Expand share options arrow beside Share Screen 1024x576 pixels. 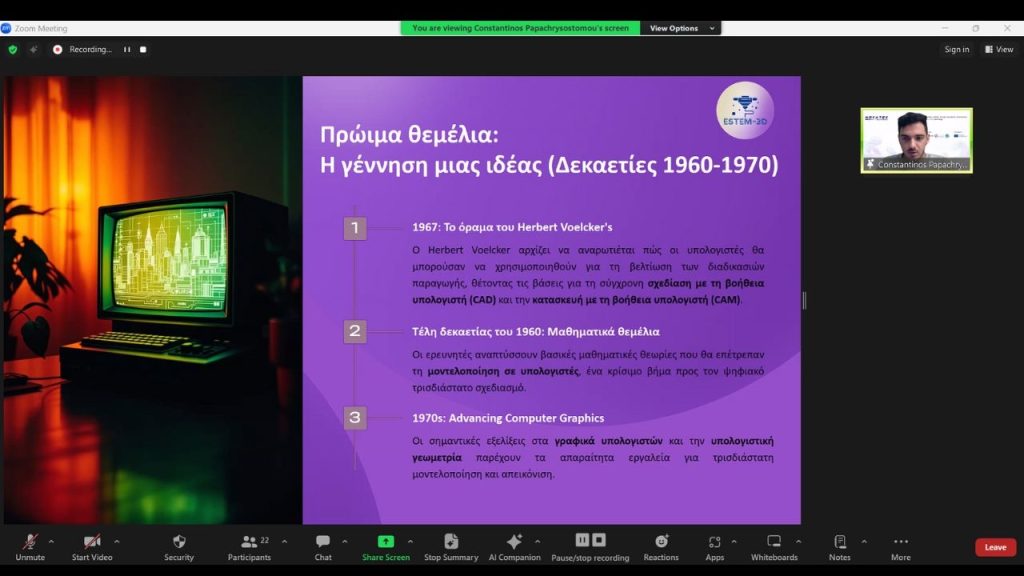click(x=410, y=541)
